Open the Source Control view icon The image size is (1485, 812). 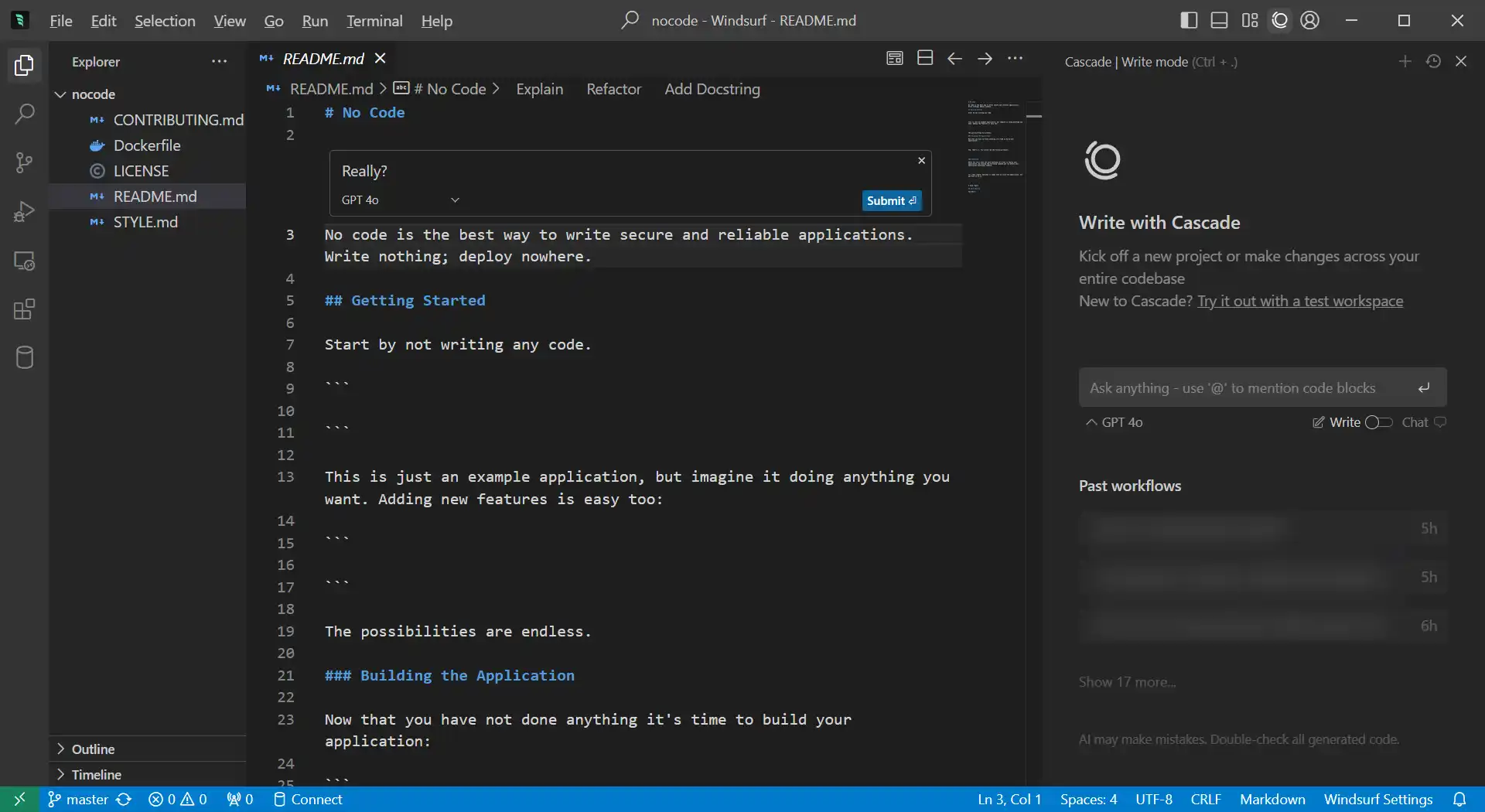coord(24,163)
